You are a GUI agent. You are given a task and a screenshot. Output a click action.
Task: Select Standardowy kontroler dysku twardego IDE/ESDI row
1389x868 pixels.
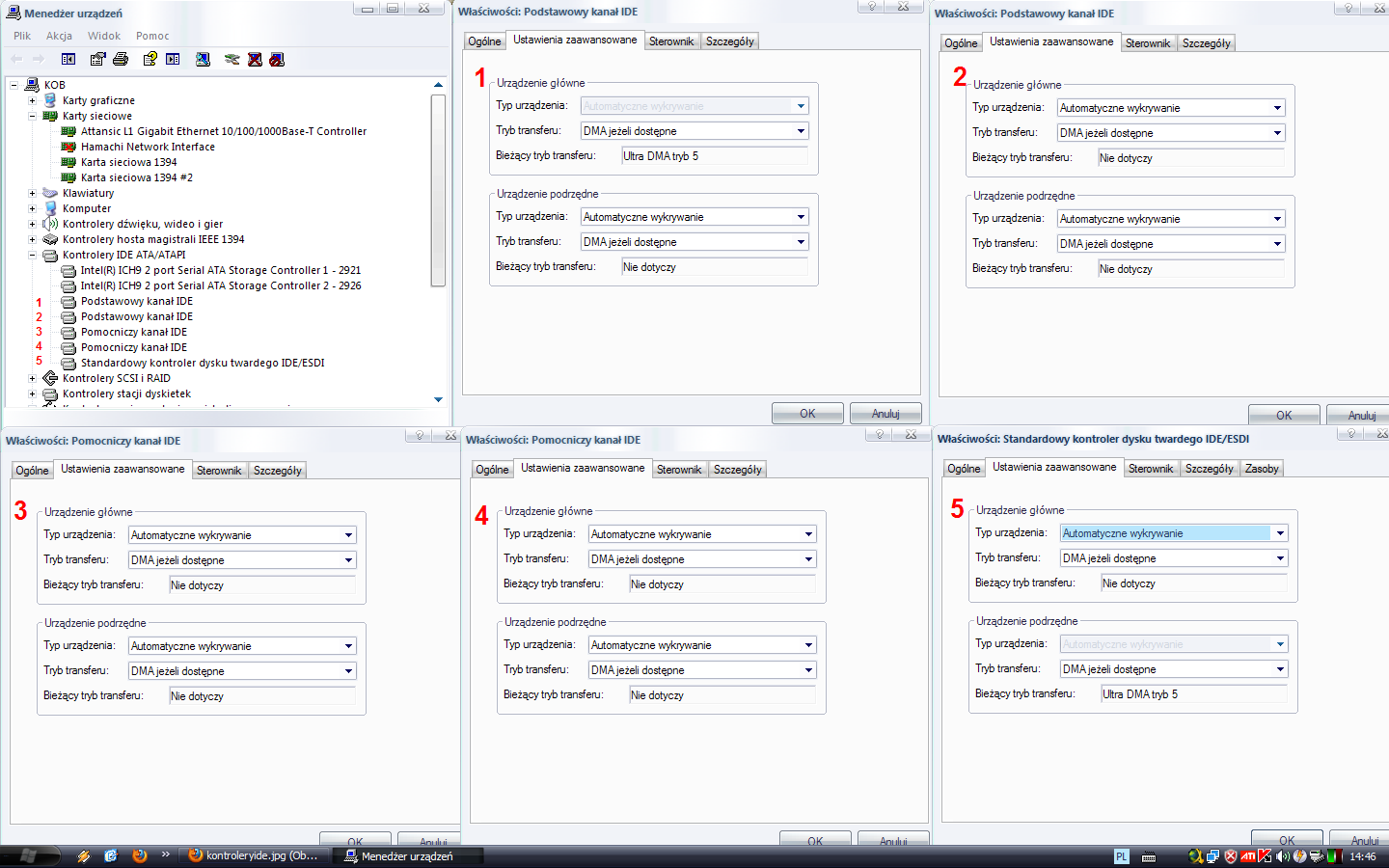(x=203, y=363)
